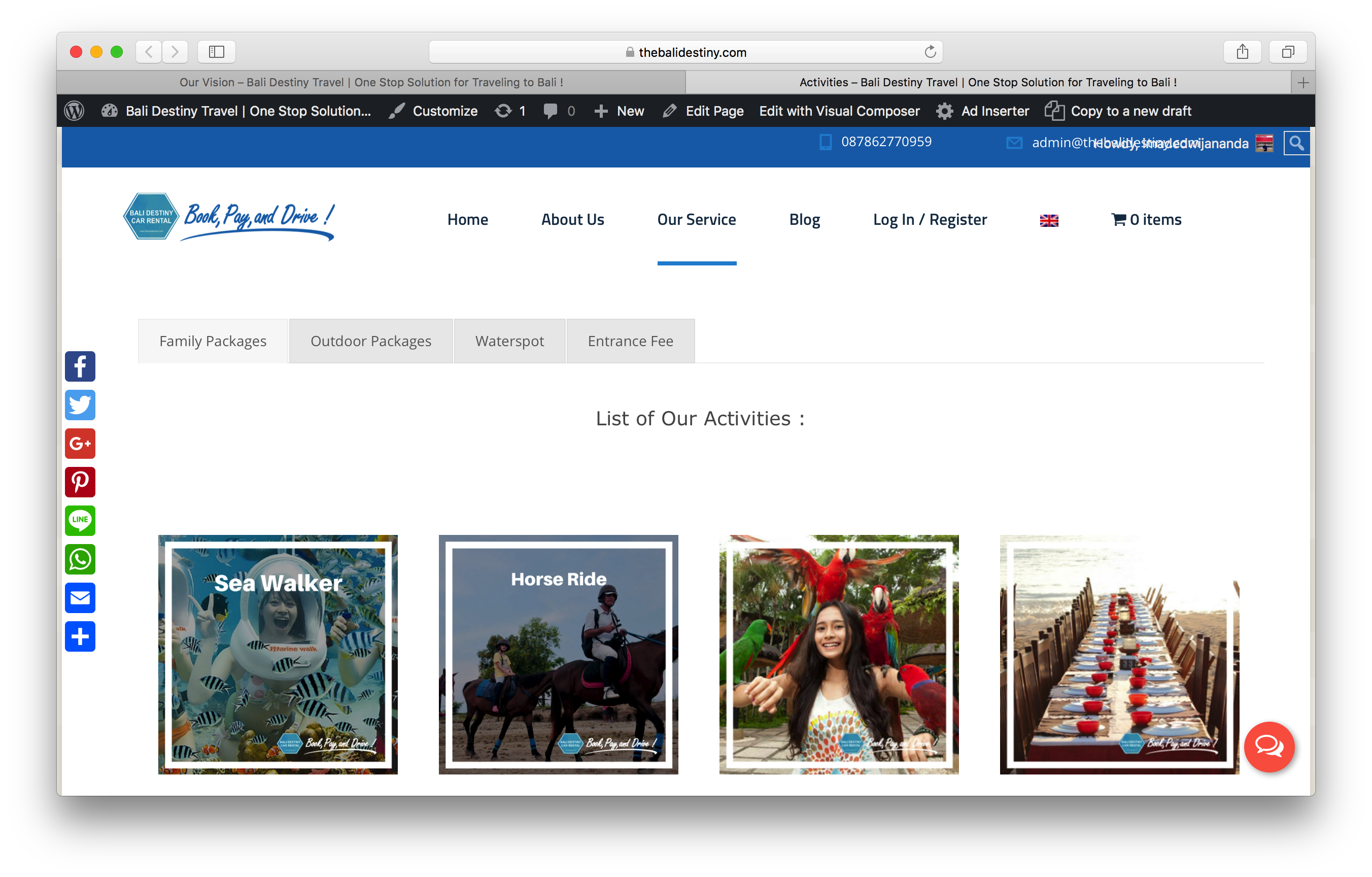Open the Sea Walker activity thumbnail
The width and height of the screenshot is (1372, 877).
(x=278, y=654)
